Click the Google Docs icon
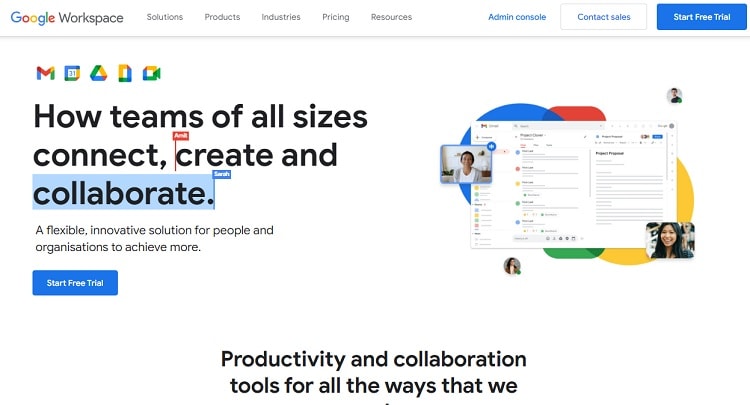This screenshot has width=750, height=405. point(125,73)
